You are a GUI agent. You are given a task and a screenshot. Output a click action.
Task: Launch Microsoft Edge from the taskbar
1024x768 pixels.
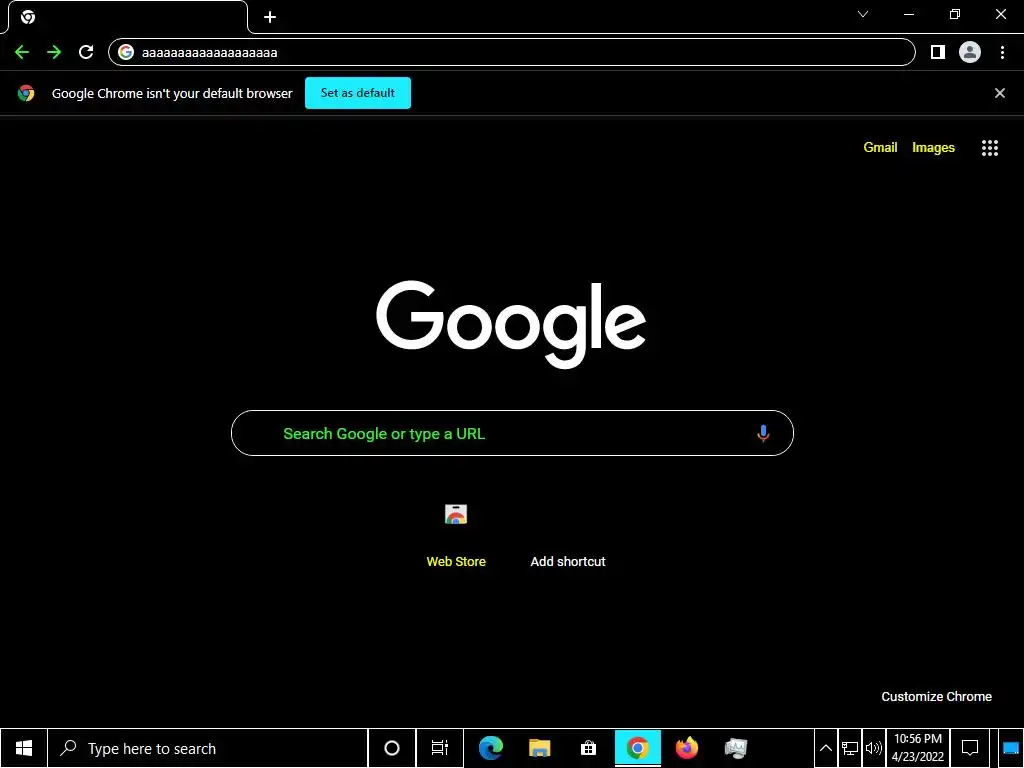tap(490, 748)
